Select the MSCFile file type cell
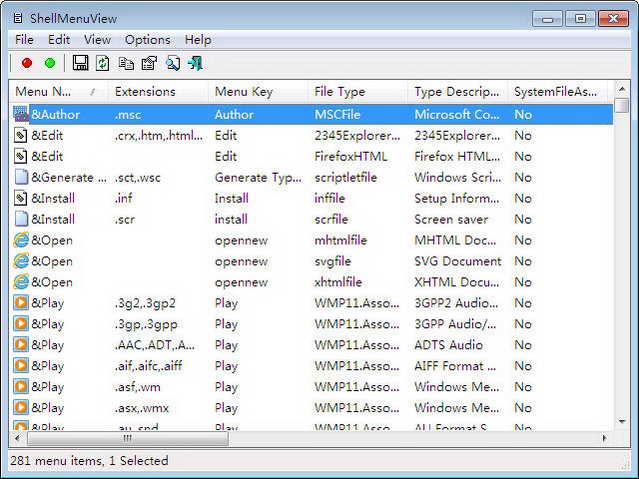 point(337,115)
